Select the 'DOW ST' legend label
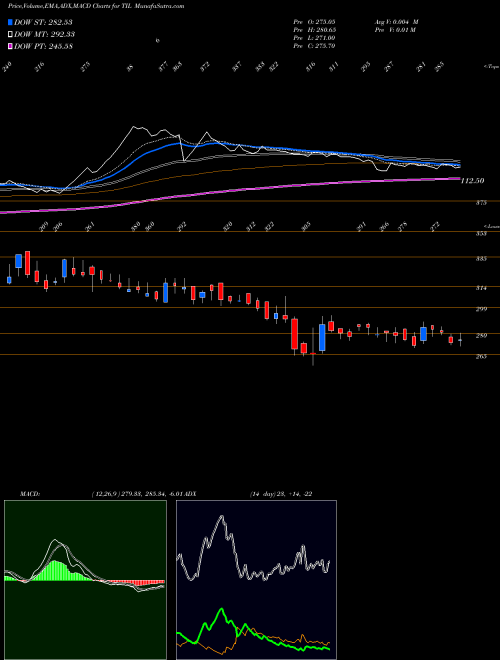 pos(43,22)
